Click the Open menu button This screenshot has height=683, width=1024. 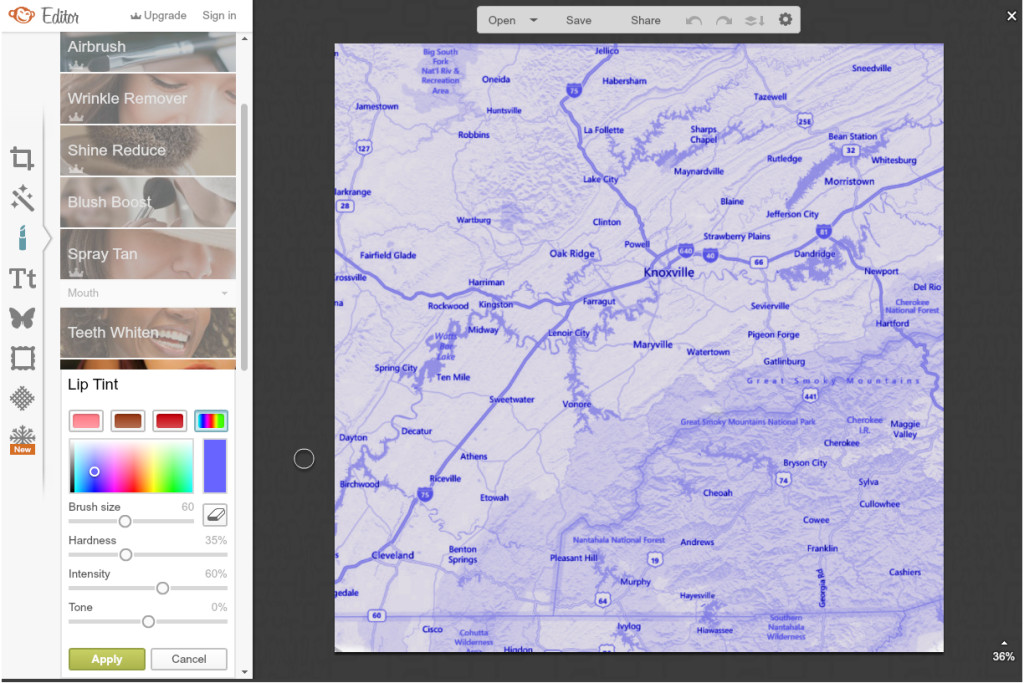(502, 20)
